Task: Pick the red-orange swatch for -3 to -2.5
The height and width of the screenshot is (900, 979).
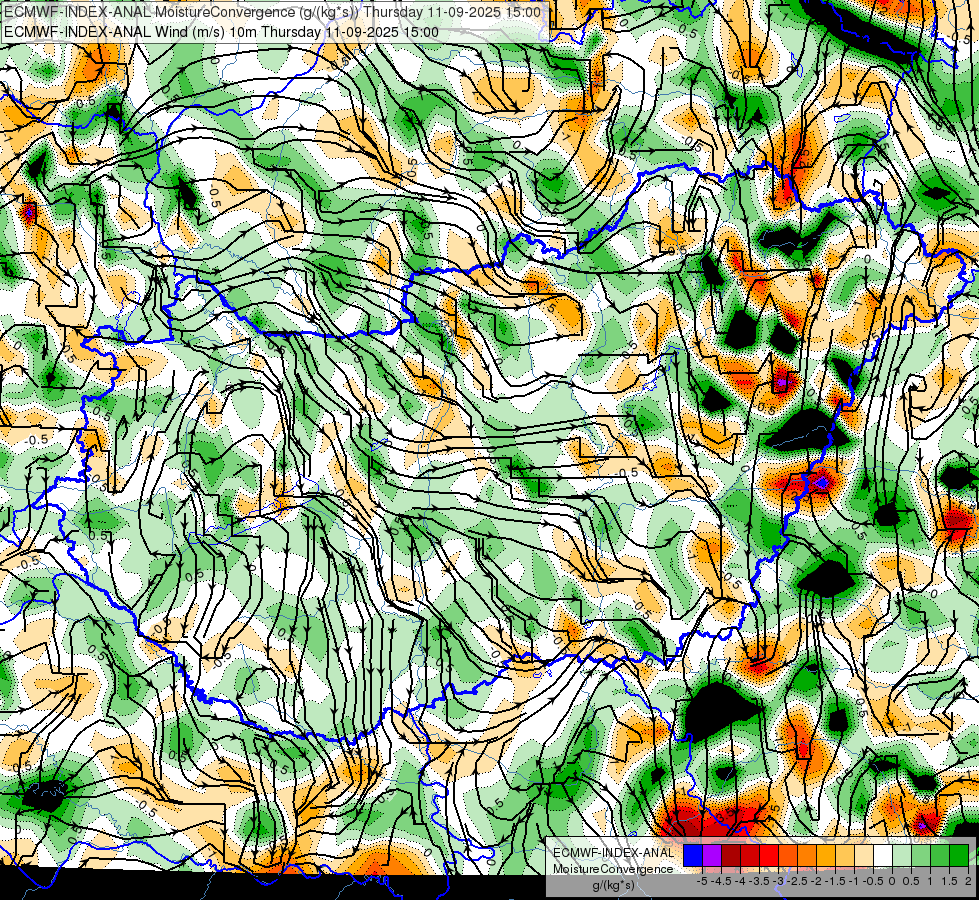Action: pos(788,856)
